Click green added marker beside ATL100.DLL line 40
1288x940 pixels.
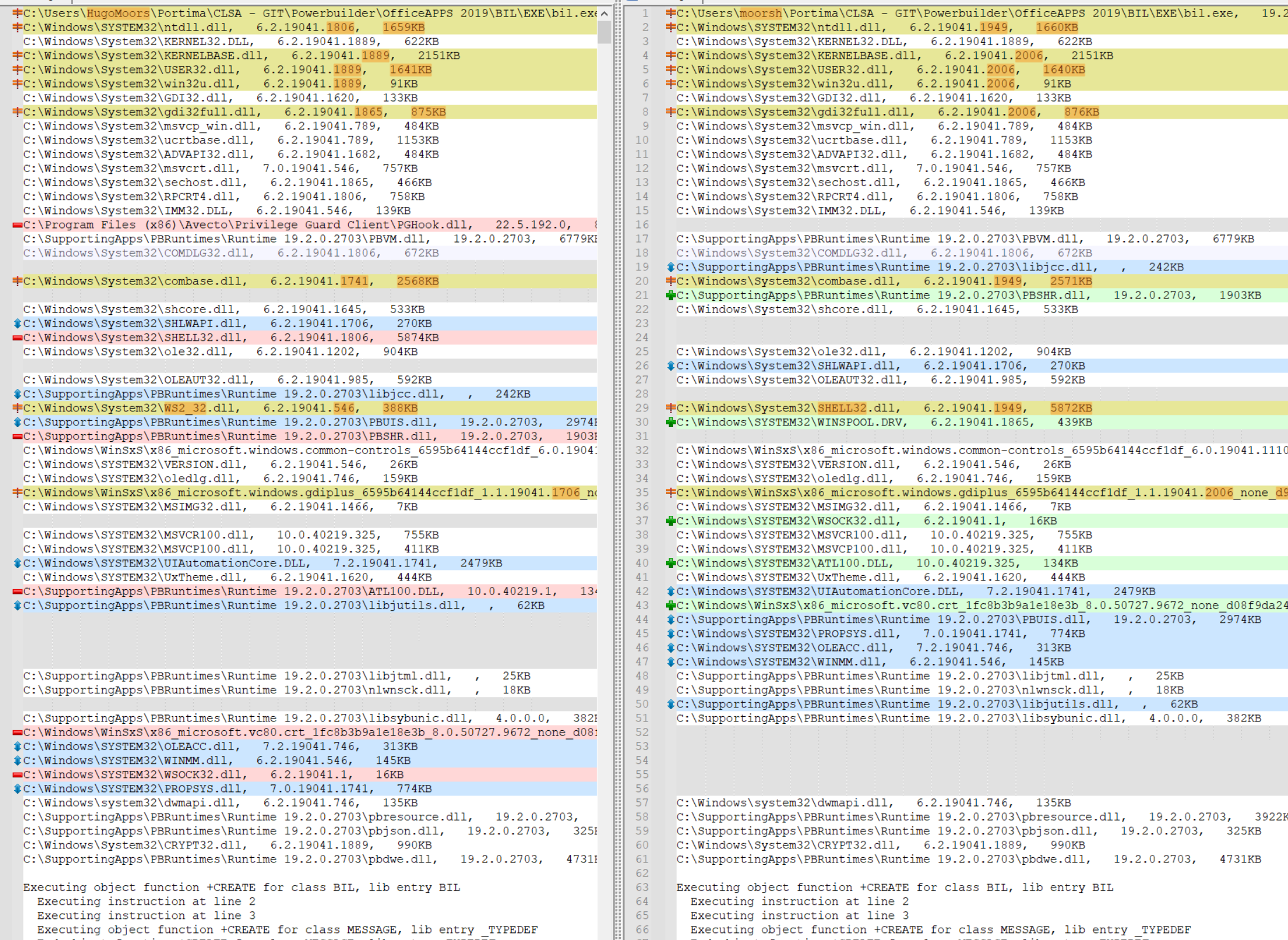pos(671,563)
